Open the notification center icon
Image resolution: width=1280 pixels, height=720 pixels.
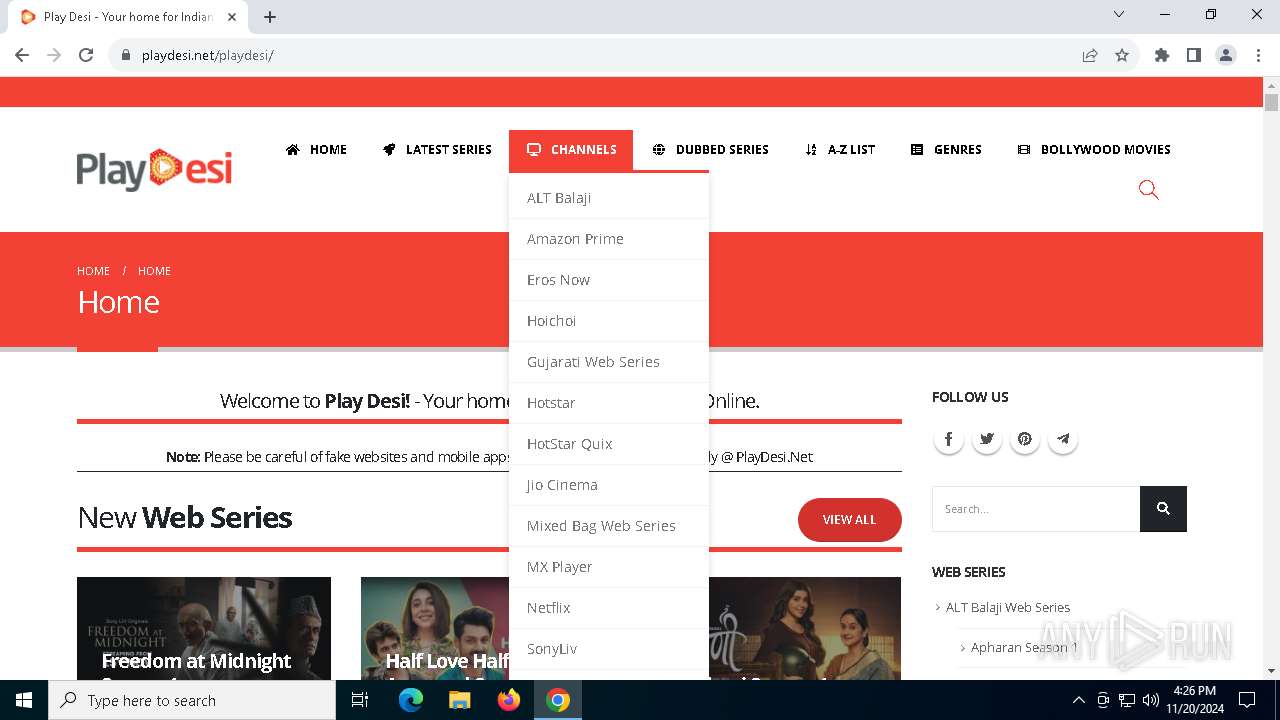pyautogui.click(x=1247, y=700)
